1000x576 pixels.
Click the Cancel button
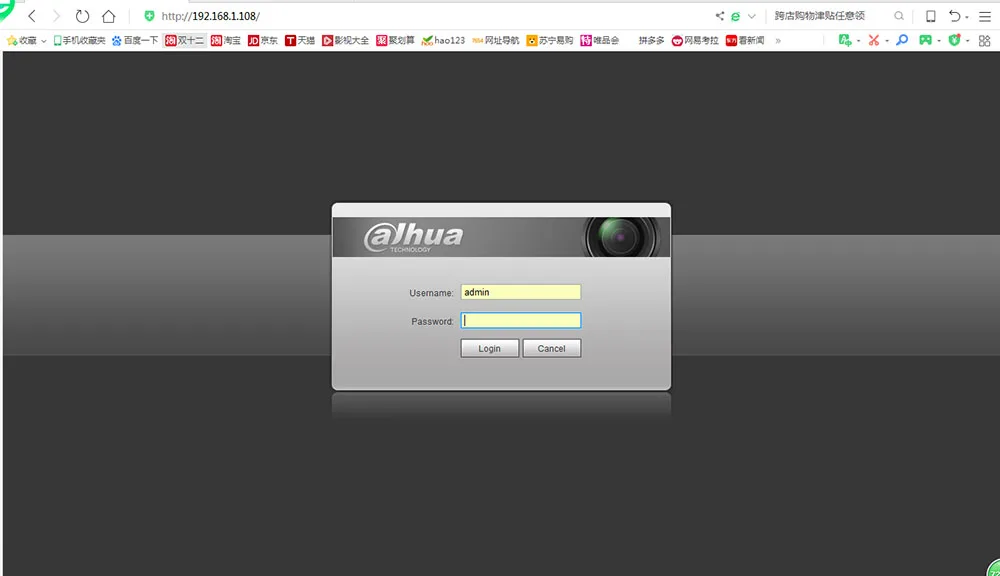pyautogui.click(x=552, y=348)
